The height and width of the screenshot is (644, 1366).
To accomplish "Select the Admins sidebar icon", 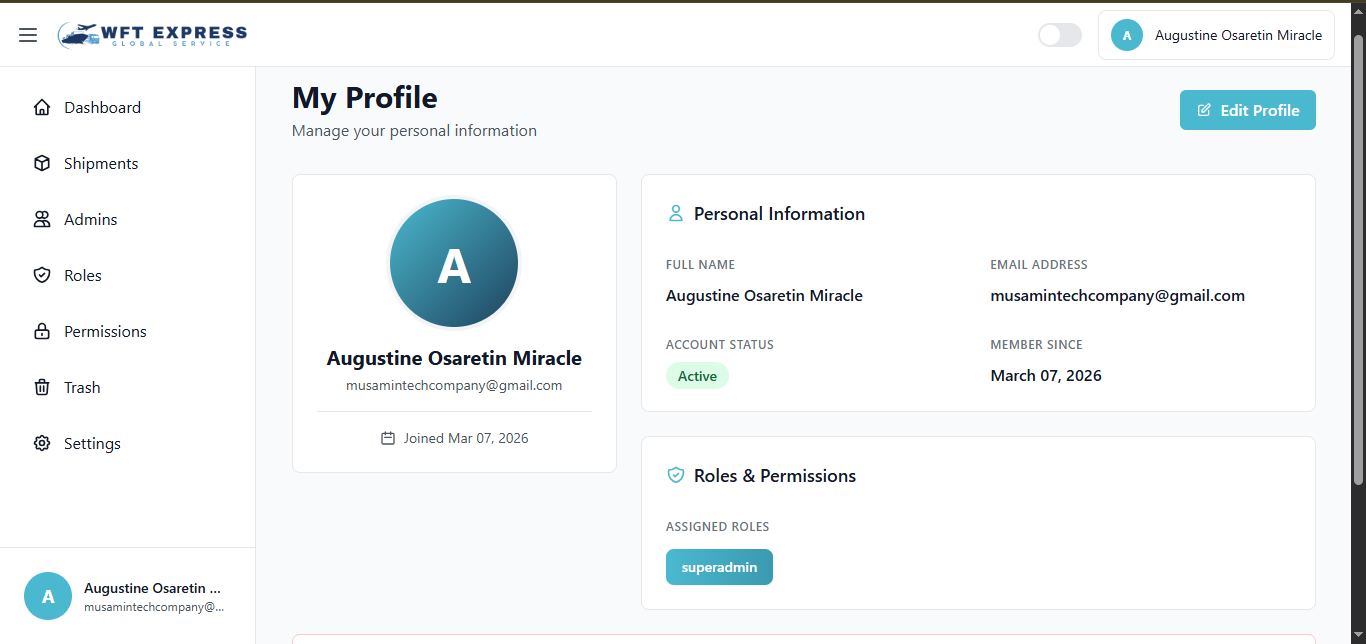I will tap(41, 219).
